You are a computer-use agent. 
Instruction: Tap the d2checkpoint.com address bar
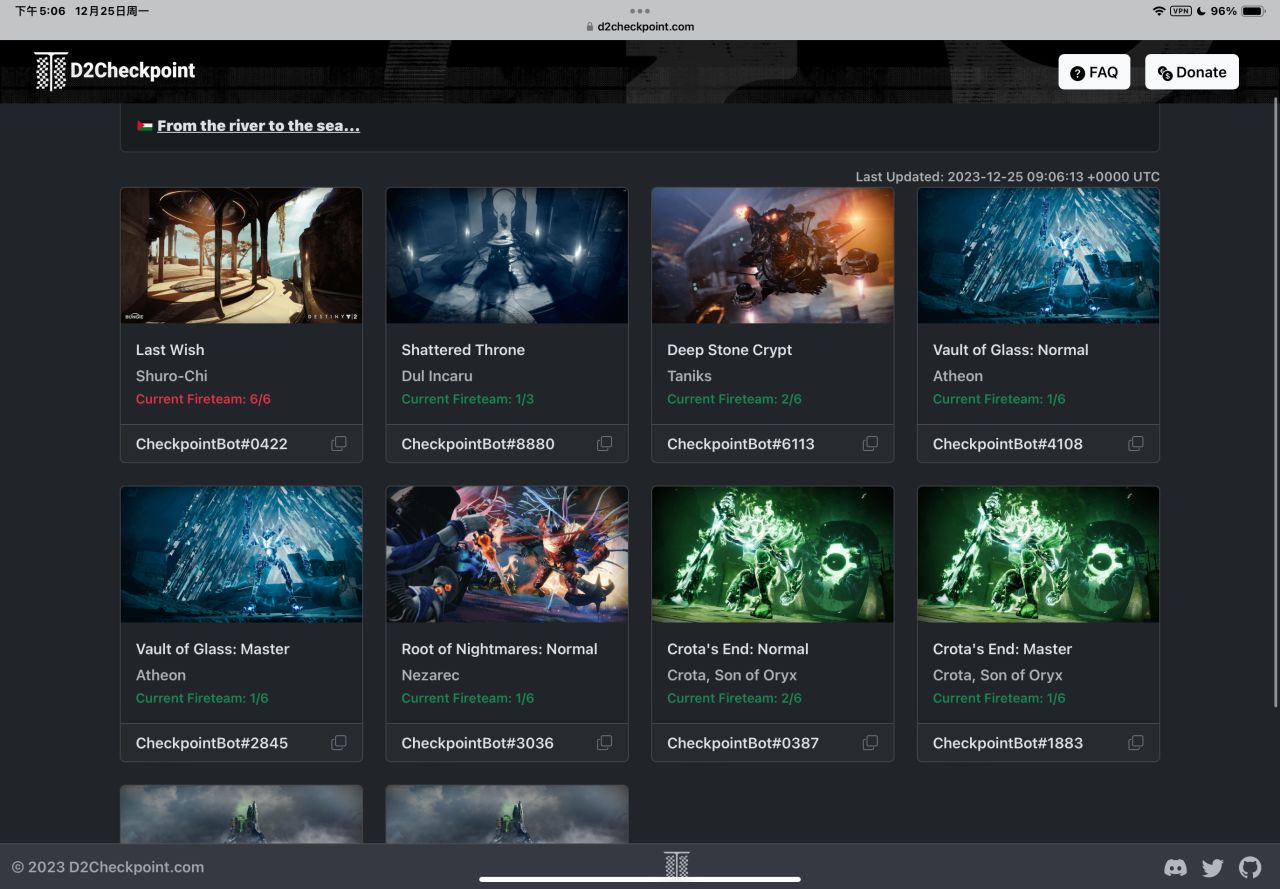(640, 27)
